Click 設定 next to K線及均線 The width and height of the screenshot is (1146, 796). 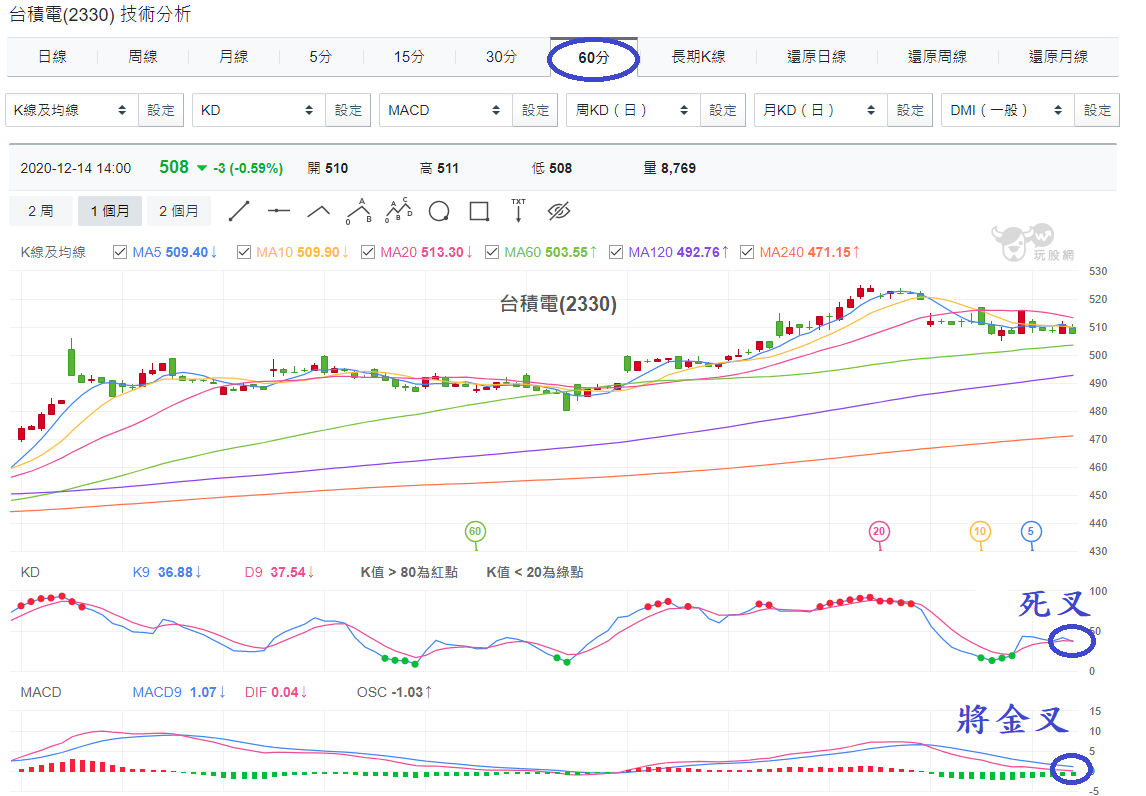[x=161, y=110]
